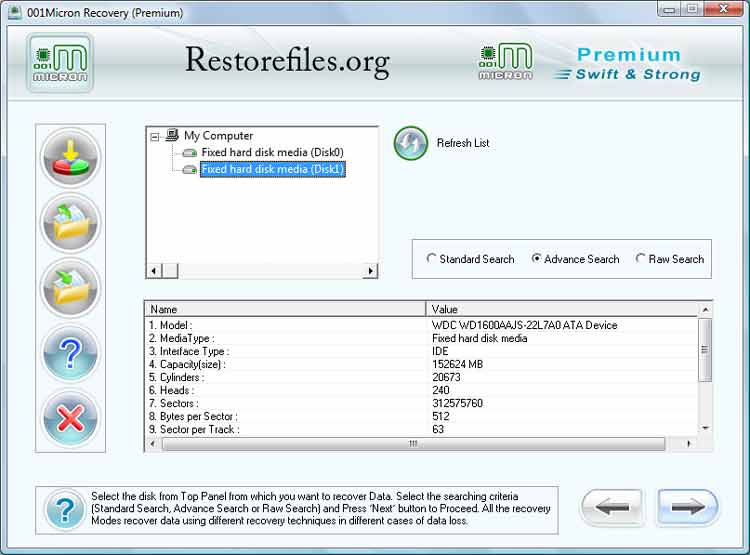Click the Disk1 drive icon
750x555 pixels.
click(x=190, y=169)
